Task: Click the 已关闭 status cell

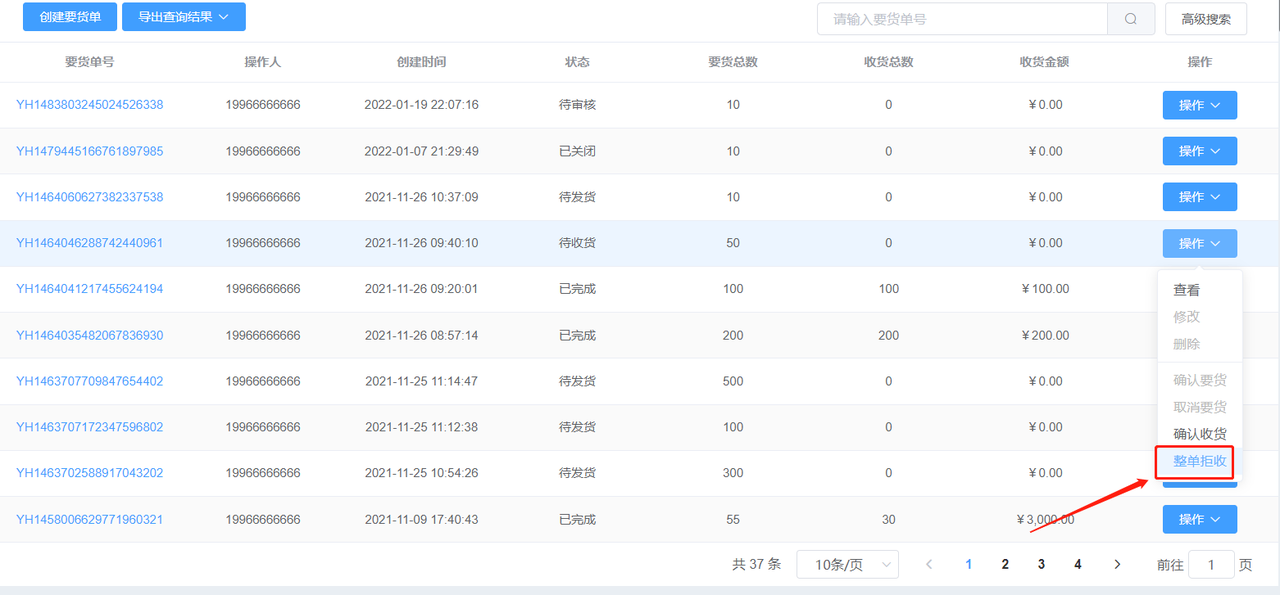Action: pyautogui.click(x=578, y=151)
